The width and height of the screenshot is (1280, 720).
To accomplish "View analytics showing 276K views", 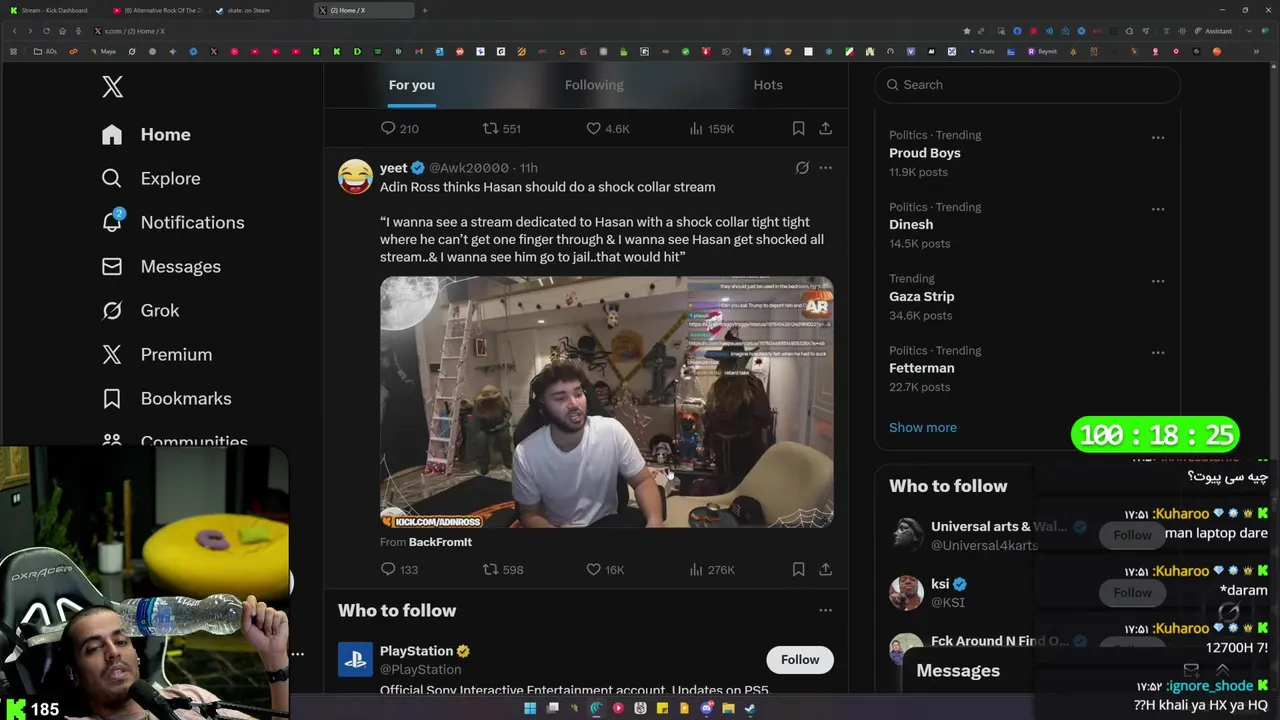I will [x=712, y=570].
